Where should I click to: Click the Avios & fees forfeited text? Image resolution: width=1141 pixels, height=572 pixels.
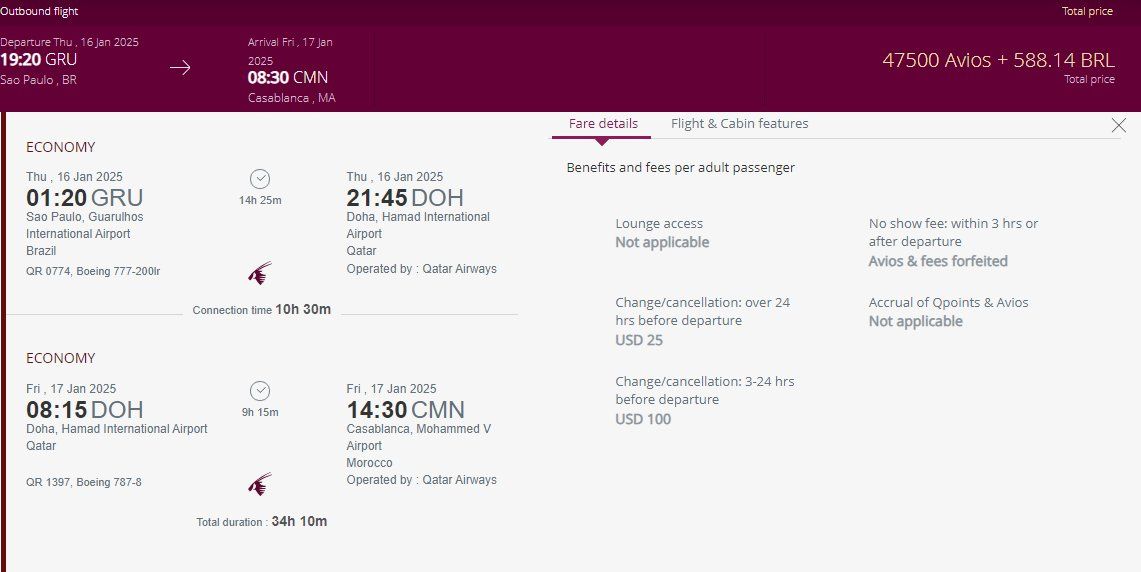click(938, 261)
